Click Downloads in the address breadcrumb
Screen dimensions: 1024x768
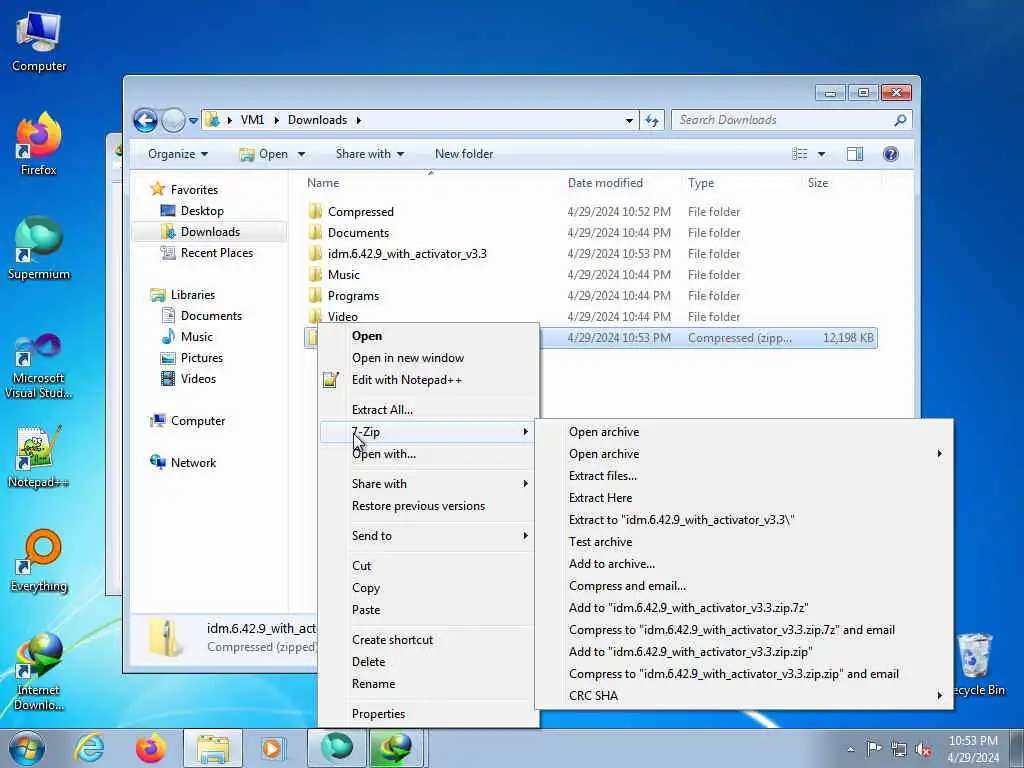tap(317, 120)
